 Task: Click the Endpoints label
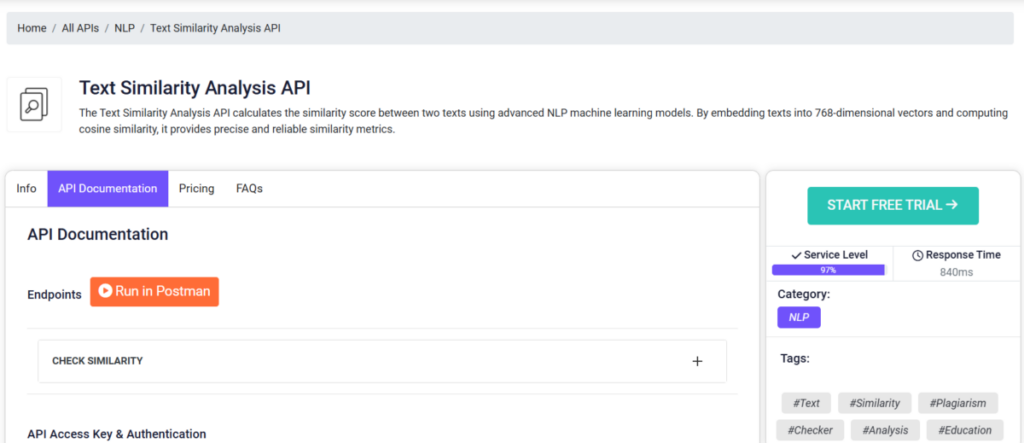coord(54,295)
